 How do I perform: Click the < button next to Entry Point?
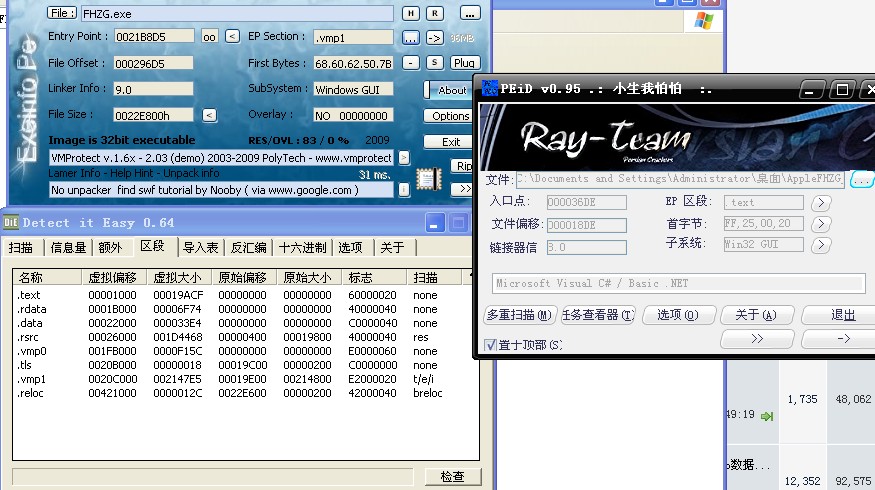pyautogui.click(x=232, y=37)
